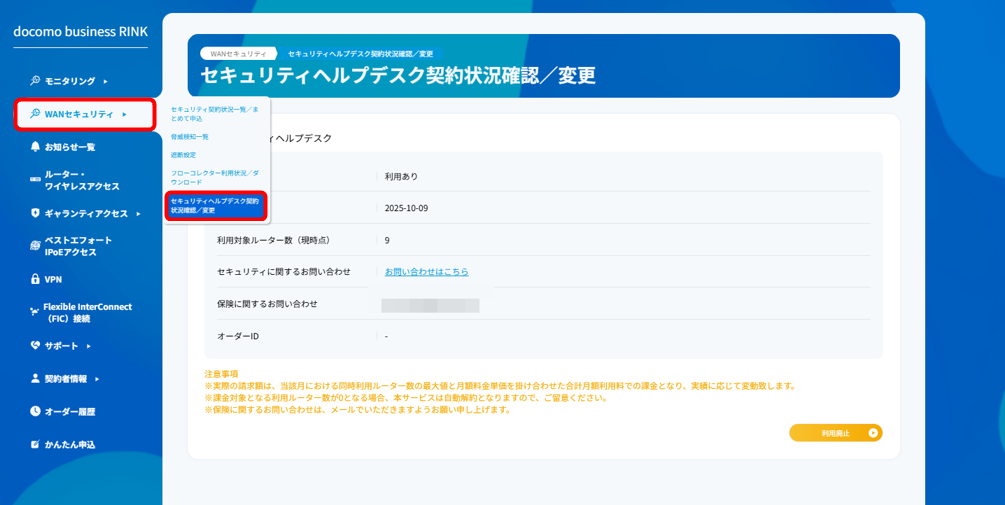
Task: Click the お問い合わせはこちら link
Action: 426,272
